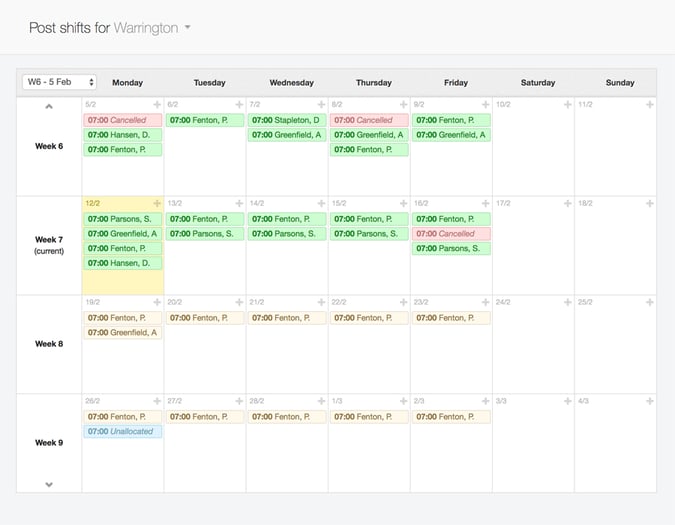Open the Warrington location dropdown
Viewport: 675px width, 525px height.
[x=188, y=28]
